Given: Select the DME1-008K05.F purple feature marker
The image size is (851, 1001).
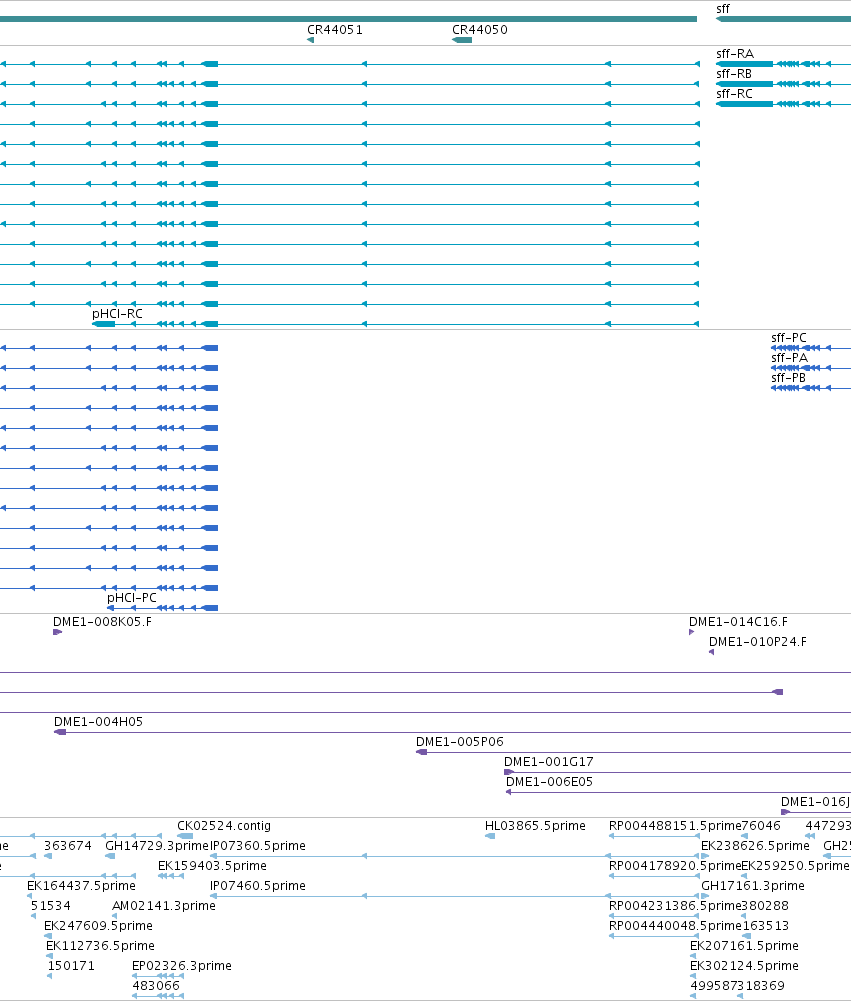Looking at the screenshot, I should 57,632.
